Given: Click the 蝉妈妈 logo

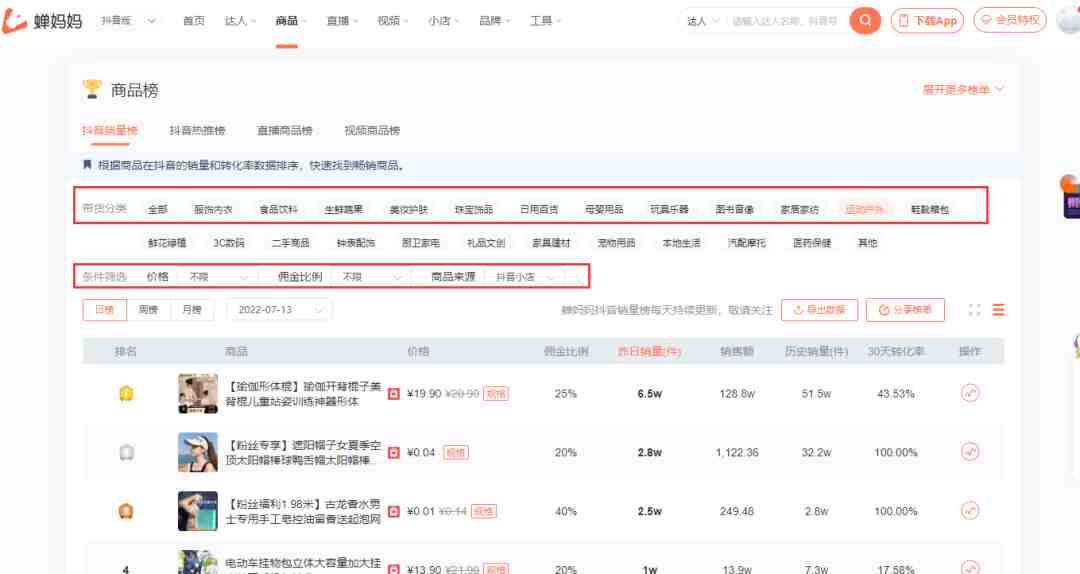Looking at the screenshot, I should coord(43,21).
